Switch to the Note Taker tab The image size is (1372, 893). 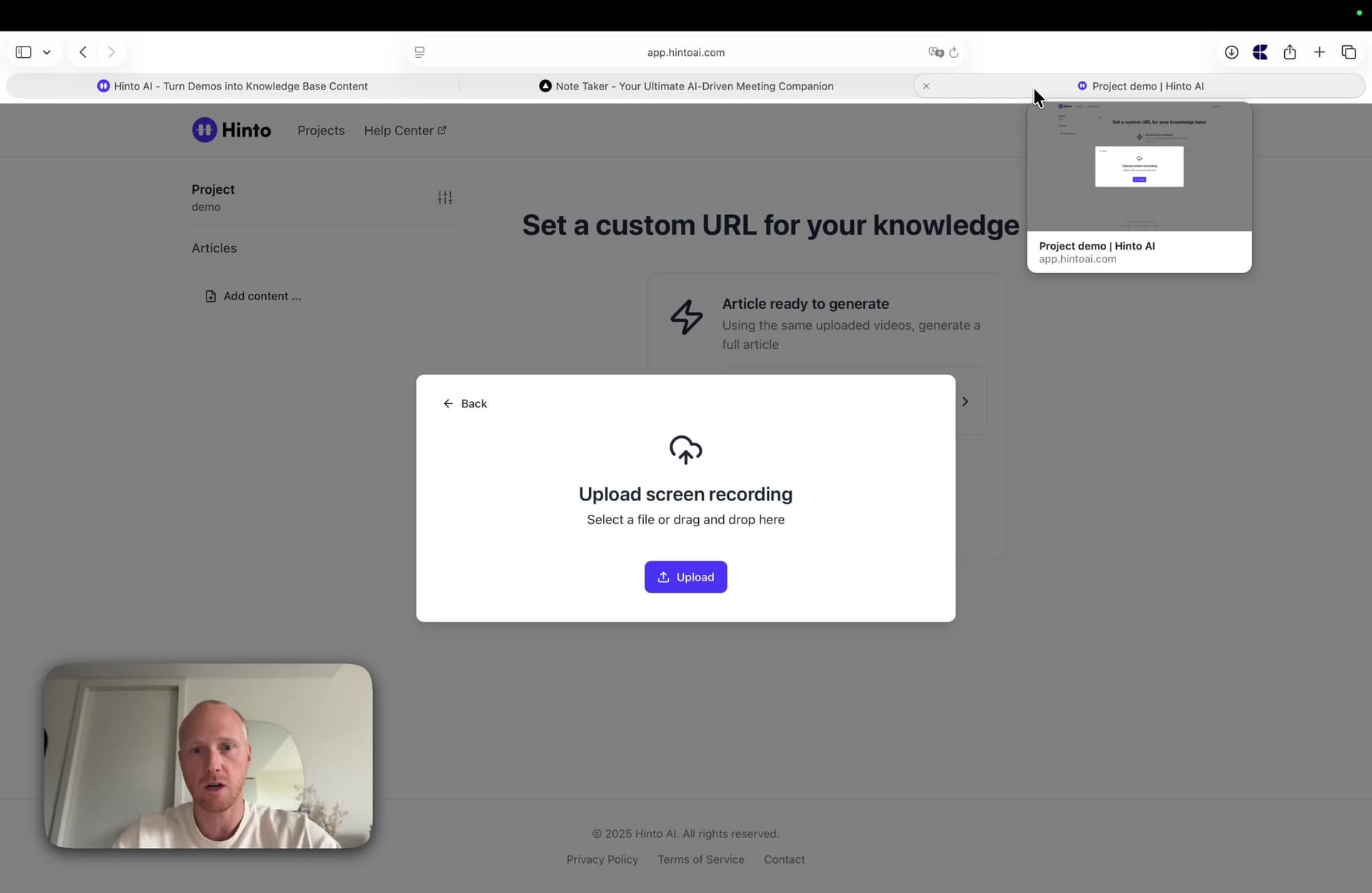point(686,86)
